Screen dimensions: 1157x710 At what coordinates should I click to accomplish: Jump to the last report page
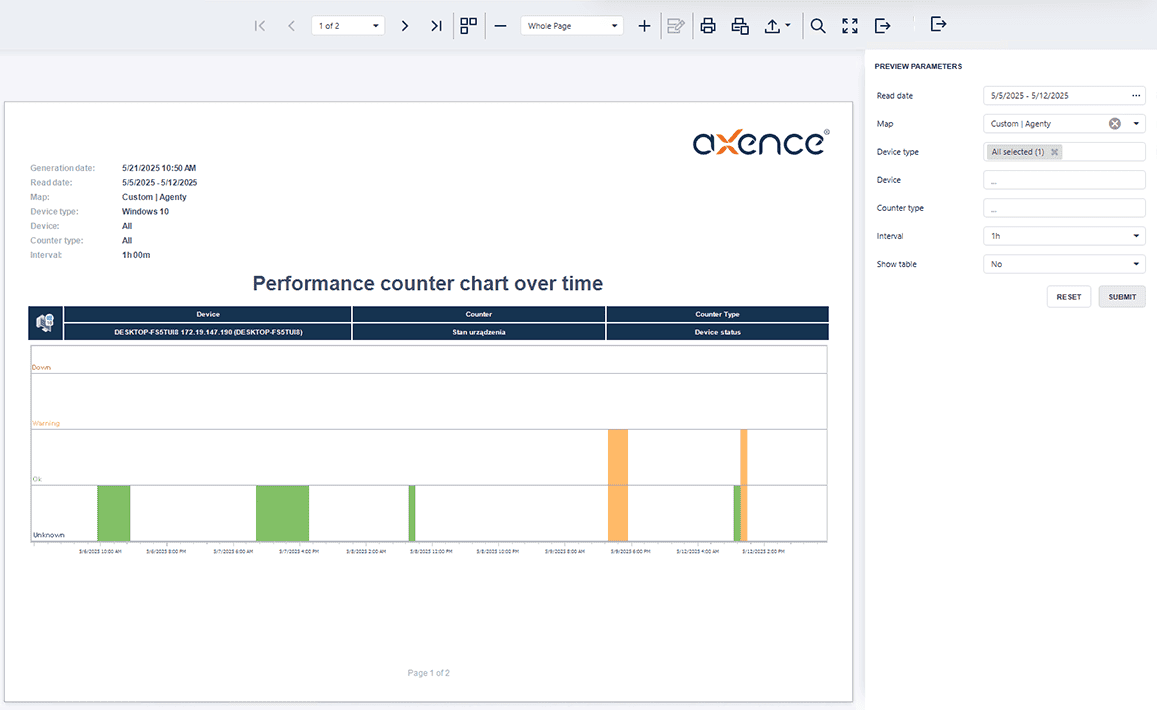click(436, 26)
